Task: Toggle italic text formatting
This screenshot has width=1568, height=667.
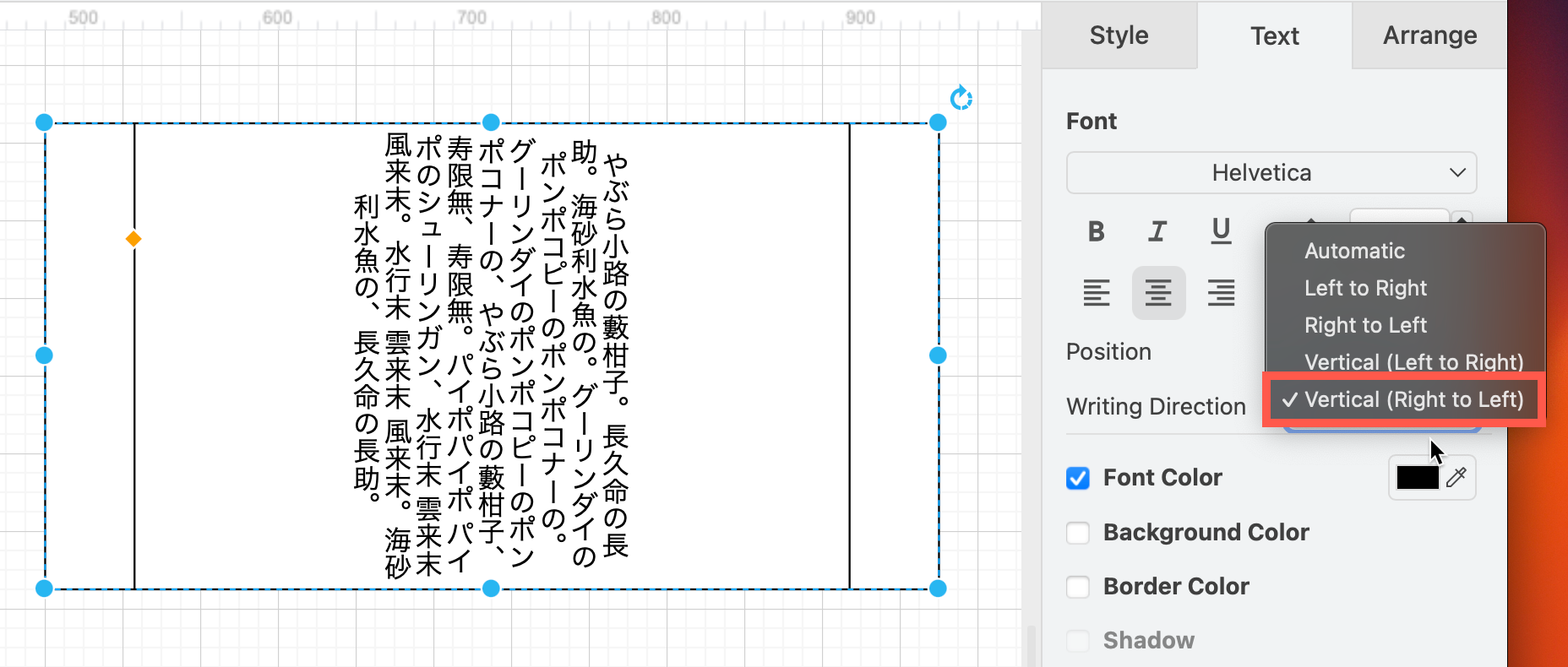Action: point(1157,231)
